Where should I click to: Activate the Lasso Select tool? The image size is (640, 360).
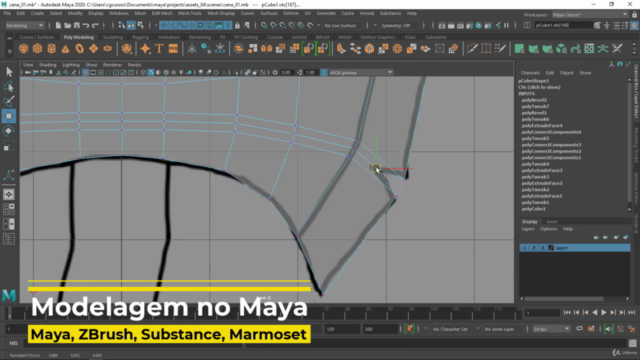tap(9, 87)
